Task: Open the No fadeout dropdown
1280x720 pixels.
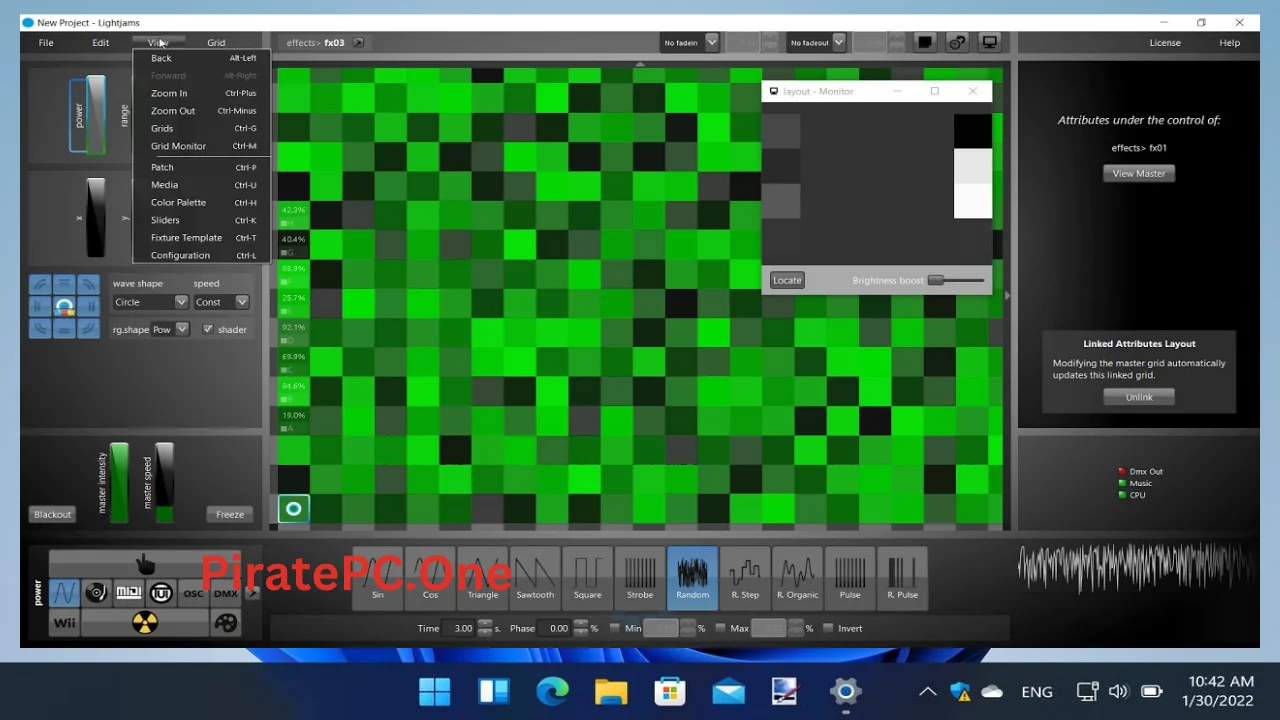Action: [x=817, y=42]
